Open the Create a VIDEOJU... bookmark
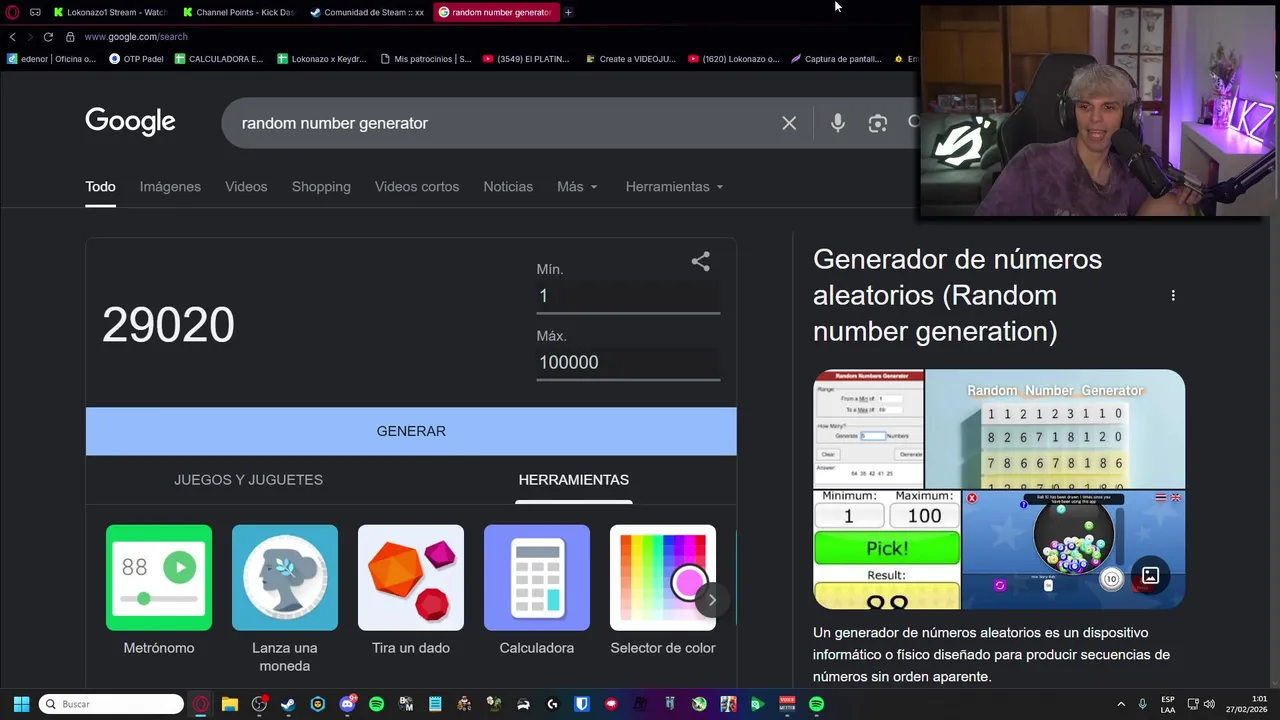 tap(630, 59)
